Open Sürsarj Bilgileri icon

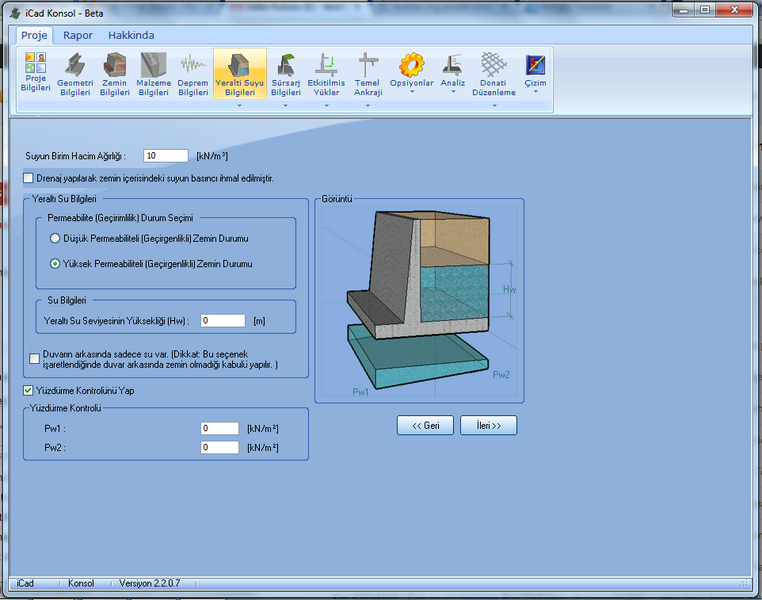[x=286, y=74]
